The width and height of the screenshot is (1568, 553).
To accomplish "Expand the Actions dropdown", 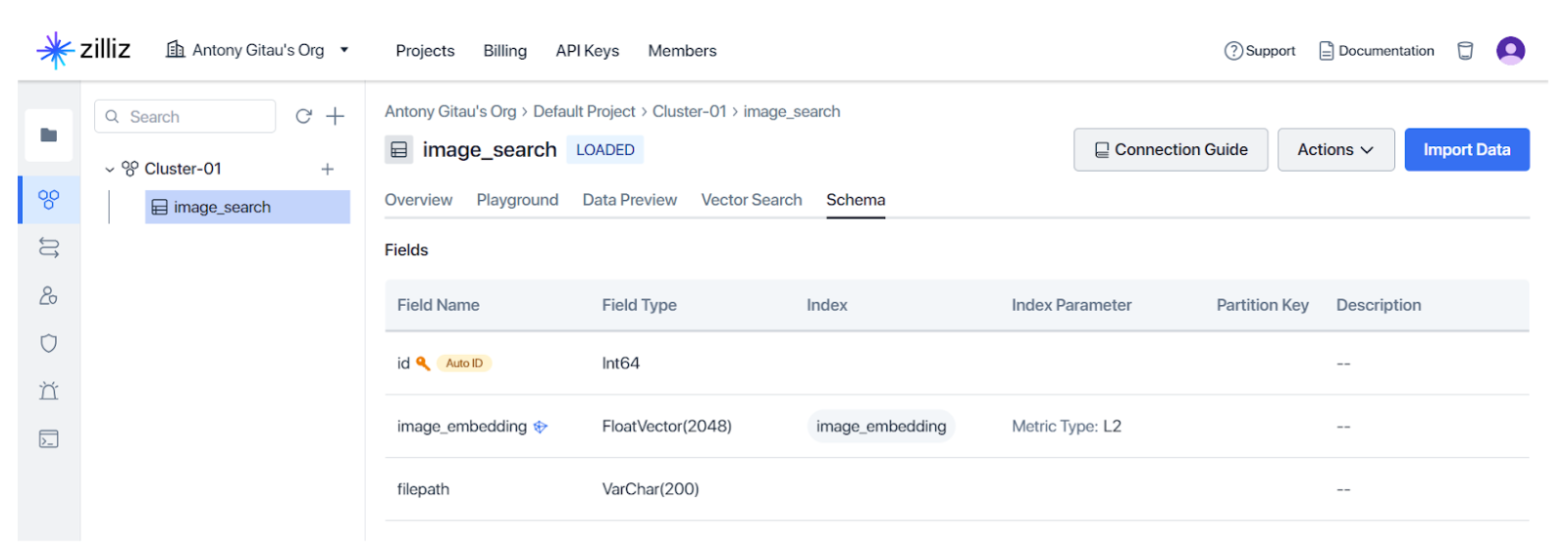I will tap(1335, 150).
